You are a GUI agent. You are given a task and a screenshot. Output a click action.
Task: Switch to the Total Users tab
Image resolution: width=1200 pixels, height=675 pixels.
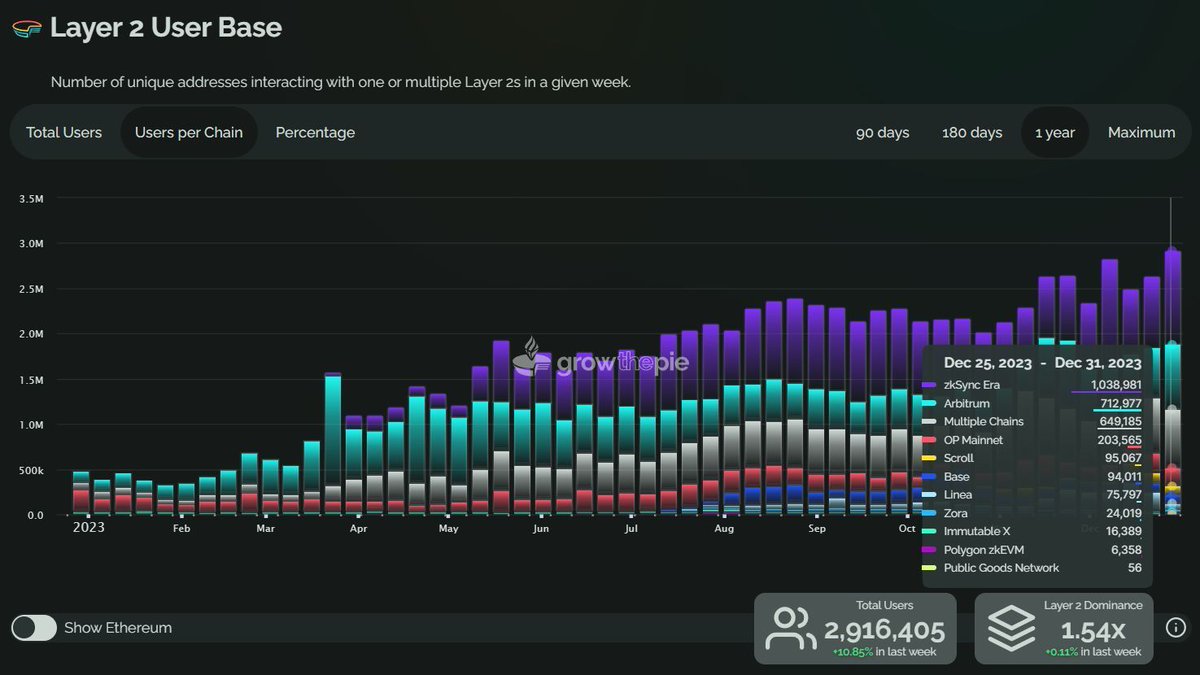(64, 132)
